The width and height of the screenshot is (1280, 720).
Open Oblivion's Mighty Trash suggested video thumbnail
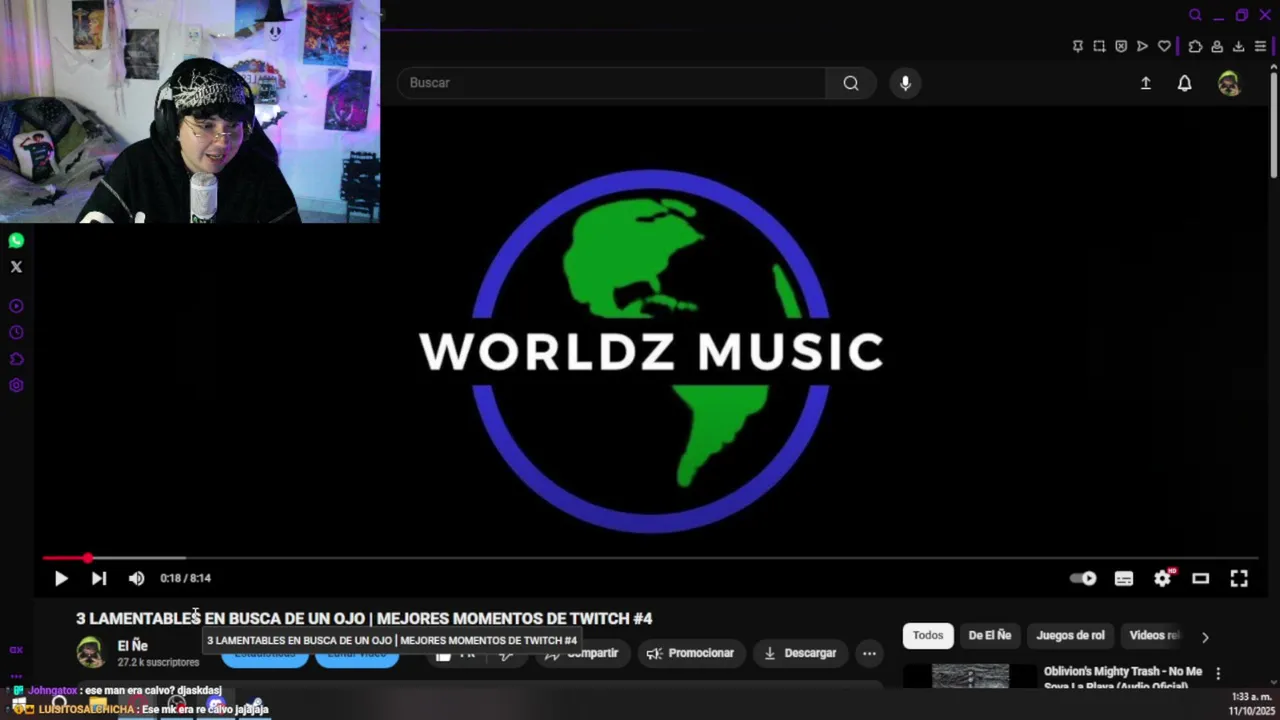click(971, 676)
